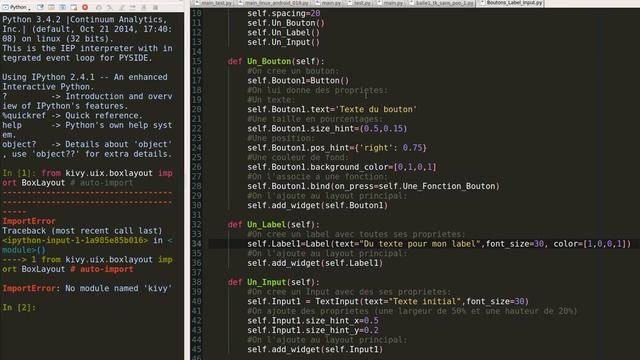Switch to the main_test.py tab

[x=213, y=3]
